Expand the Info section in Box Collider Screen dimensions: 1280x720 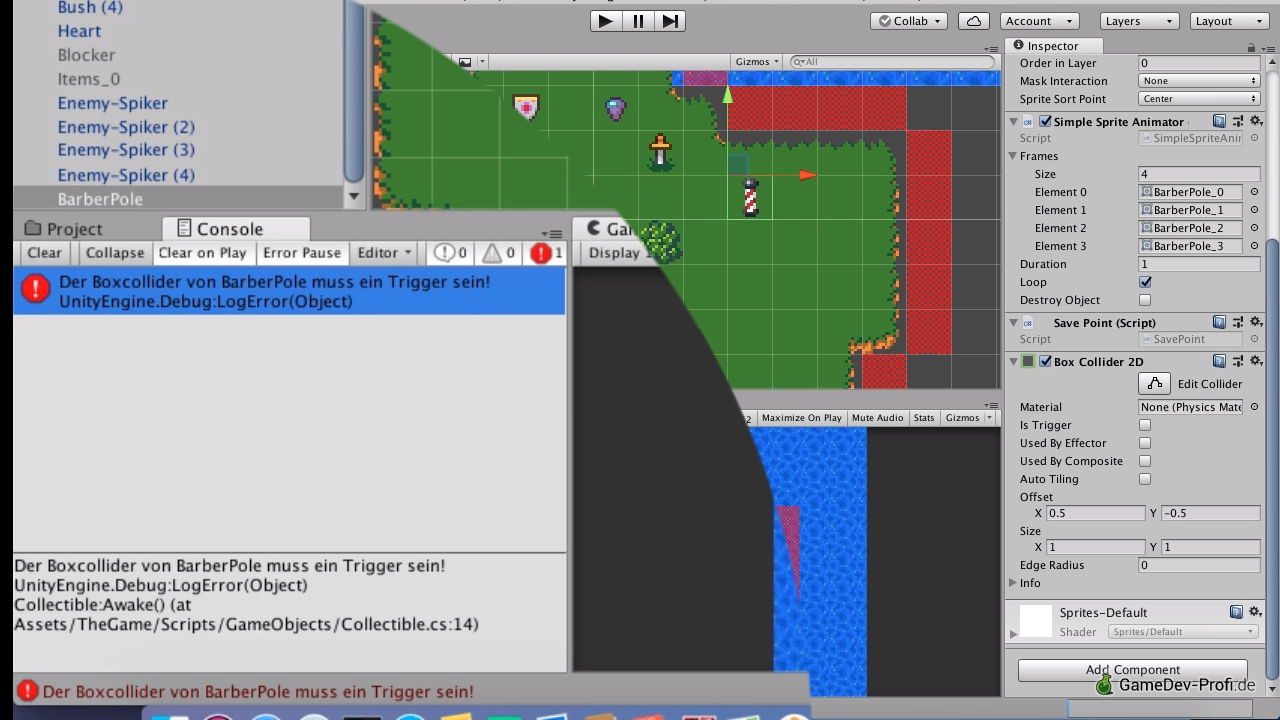point(1013,583)
